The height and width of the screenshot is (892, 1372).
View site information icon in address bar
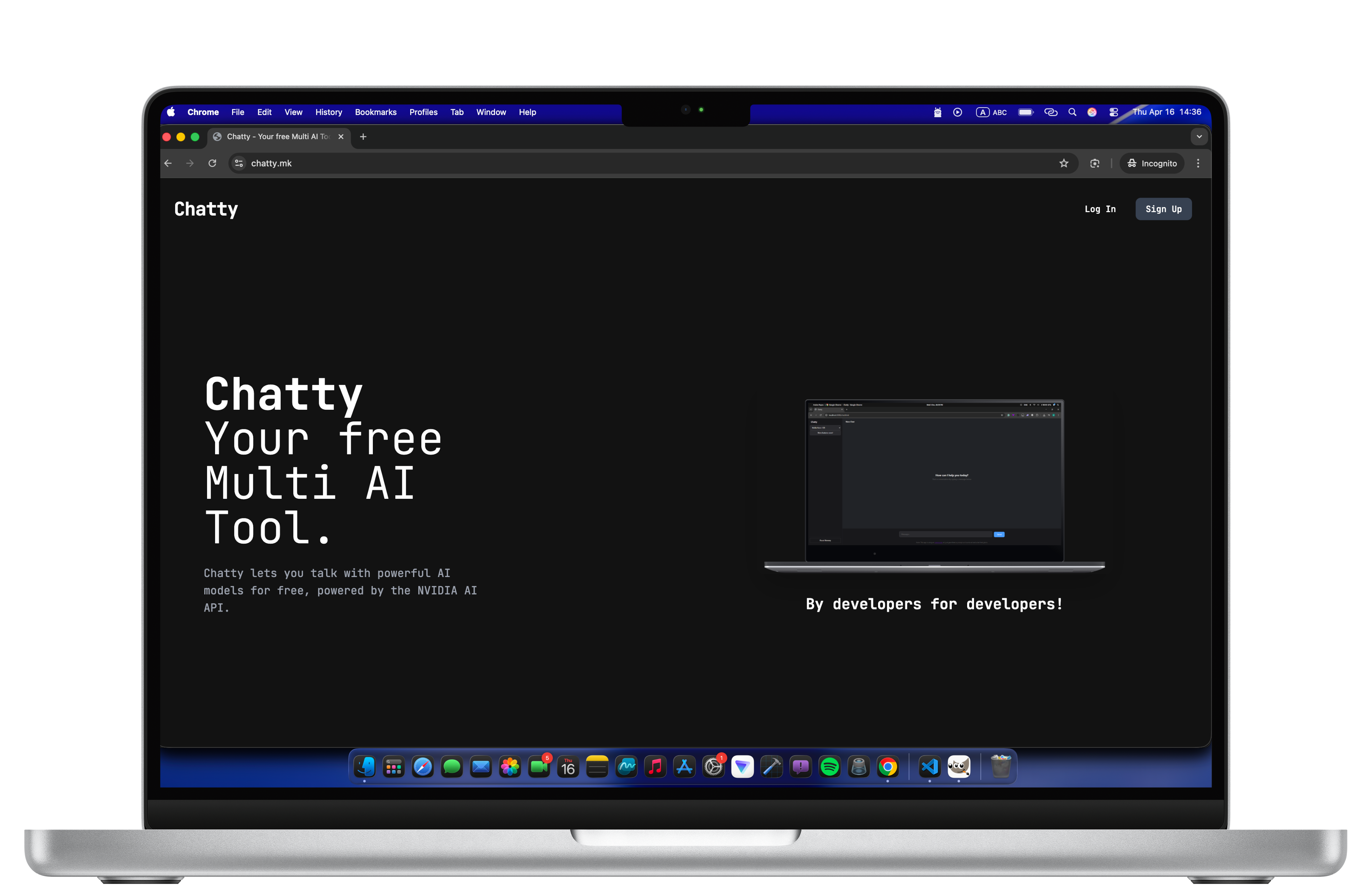click(x=239, y=164)
